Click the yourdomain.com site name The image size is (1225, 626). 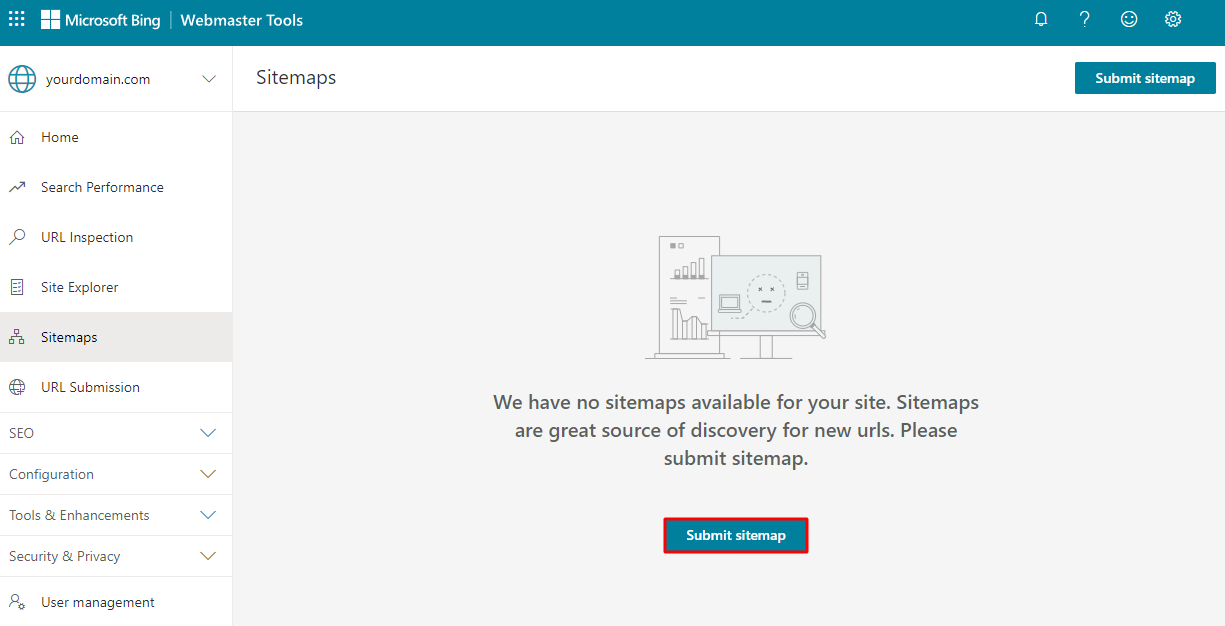point(98,79)
